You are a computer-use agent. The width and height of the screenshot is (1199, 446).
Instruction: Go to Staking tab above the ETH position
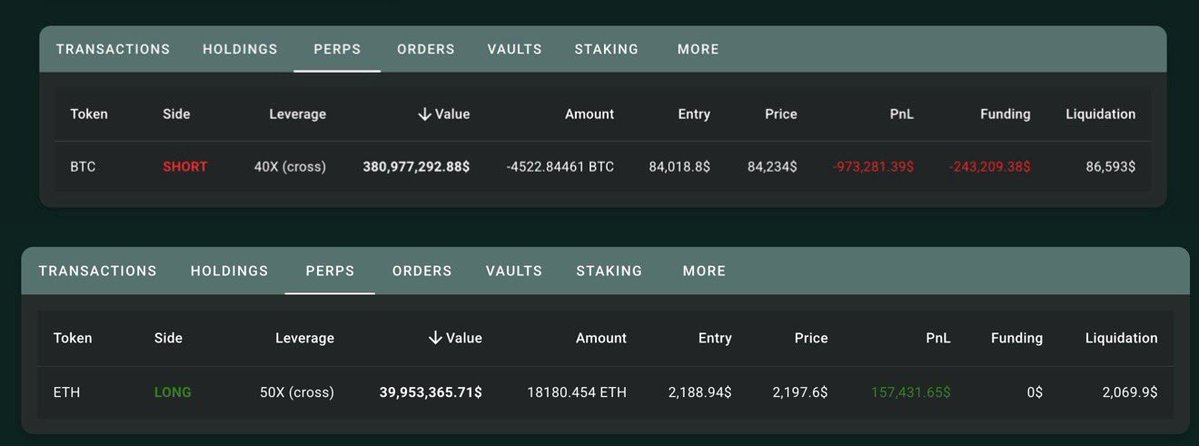tap(611, 271)
